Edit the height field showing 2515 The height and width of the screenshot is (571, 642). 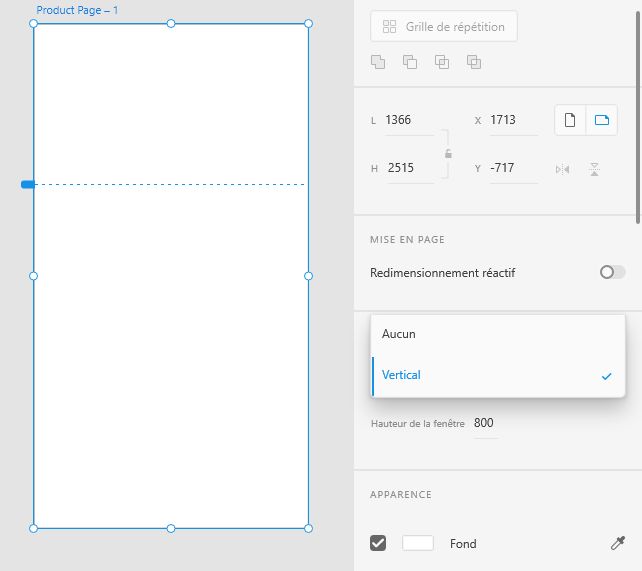(x=410, y=168)
